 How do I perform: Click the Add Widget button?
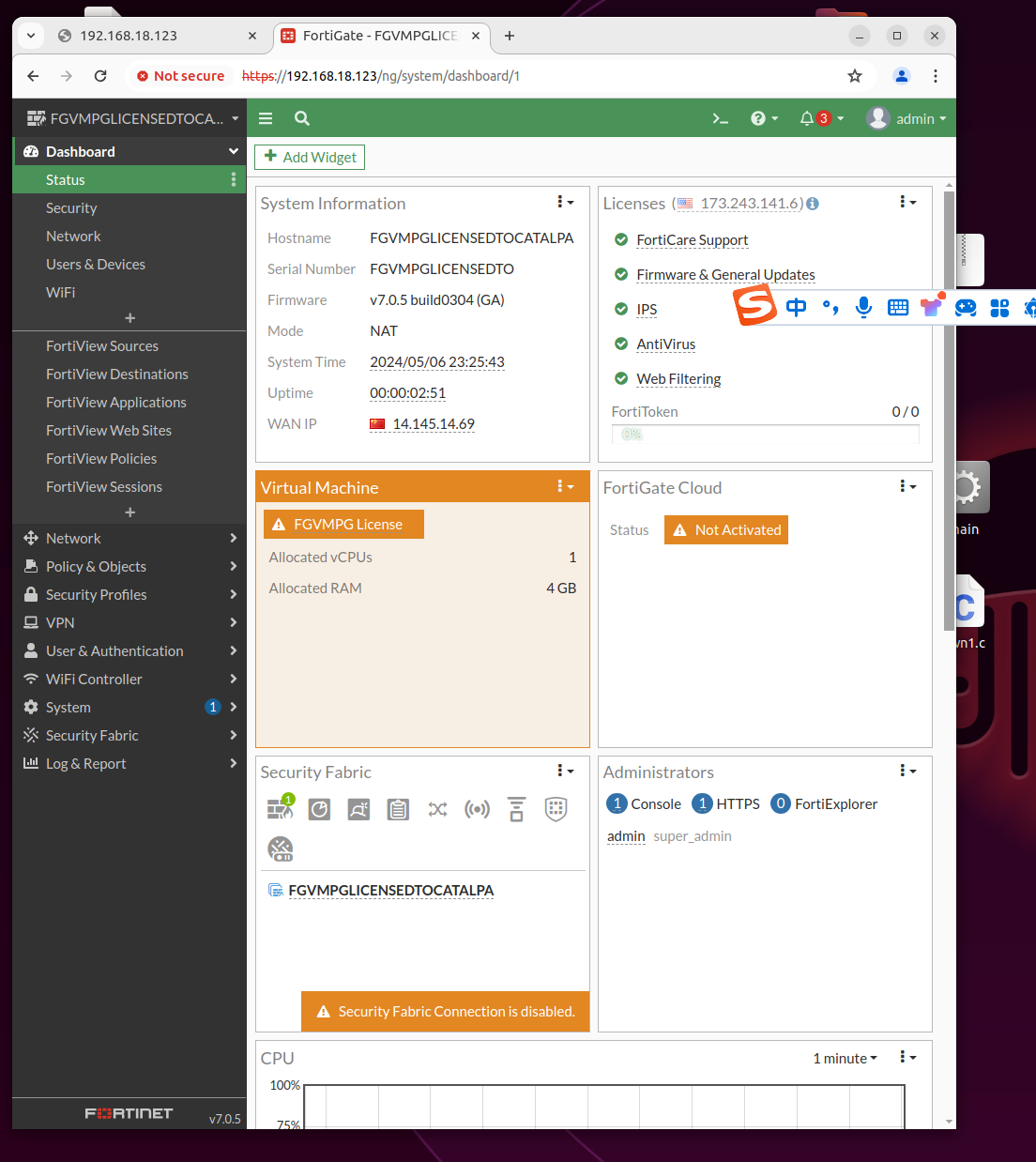(x=310, y=157)
